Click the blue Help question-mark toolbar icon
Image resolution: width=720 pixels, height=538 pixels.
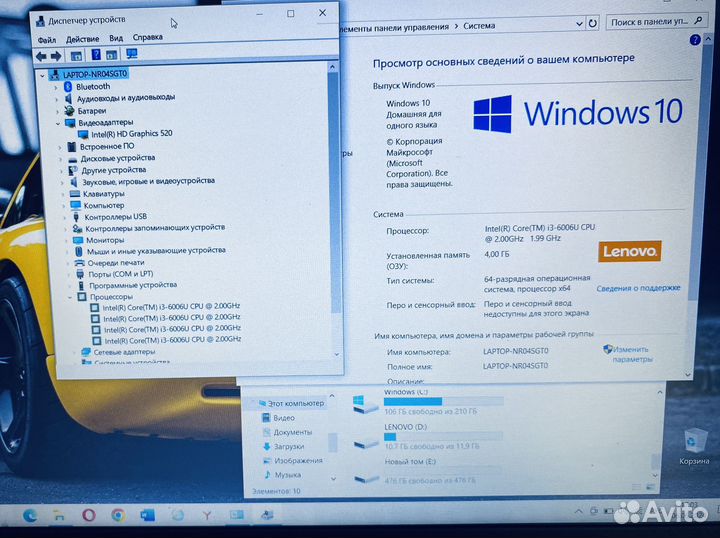pyautogui.click(x=96, y=55)
